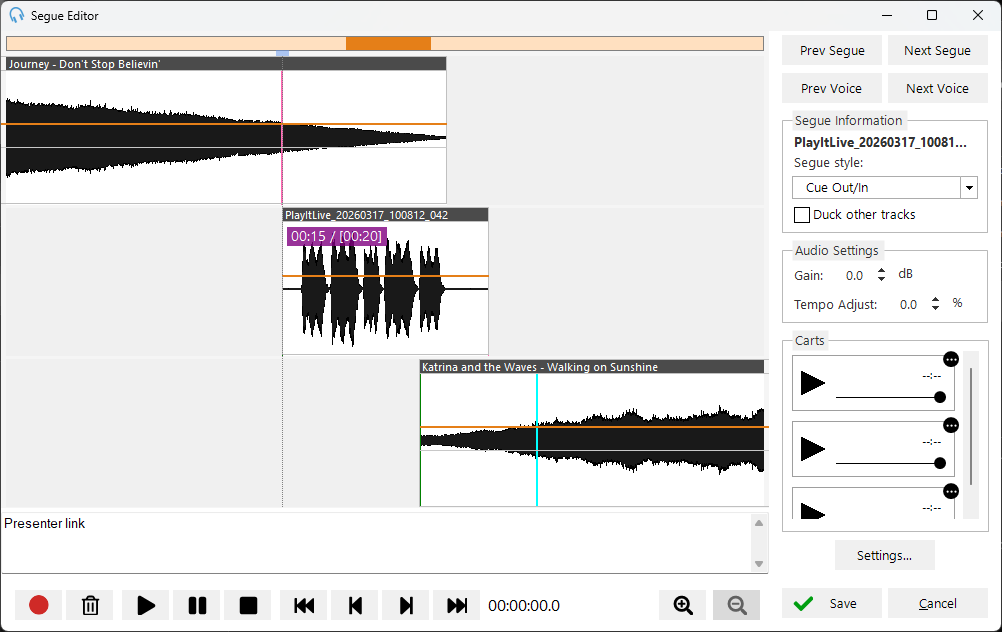
Task: Open the first cart's options menu
Action: tap(951, 360)
